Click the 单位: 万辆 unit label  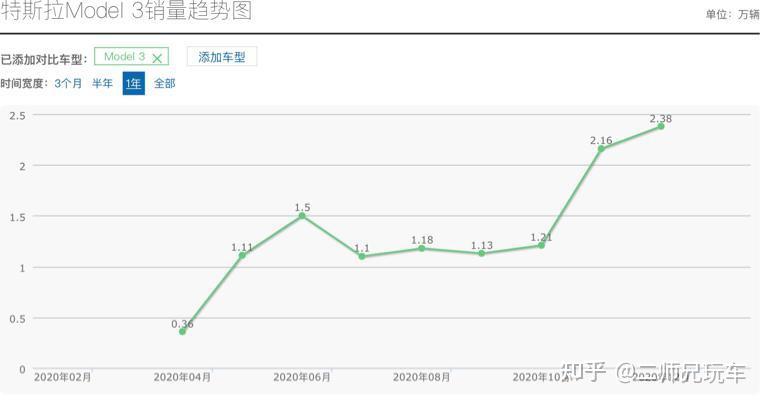click(732, 15)
